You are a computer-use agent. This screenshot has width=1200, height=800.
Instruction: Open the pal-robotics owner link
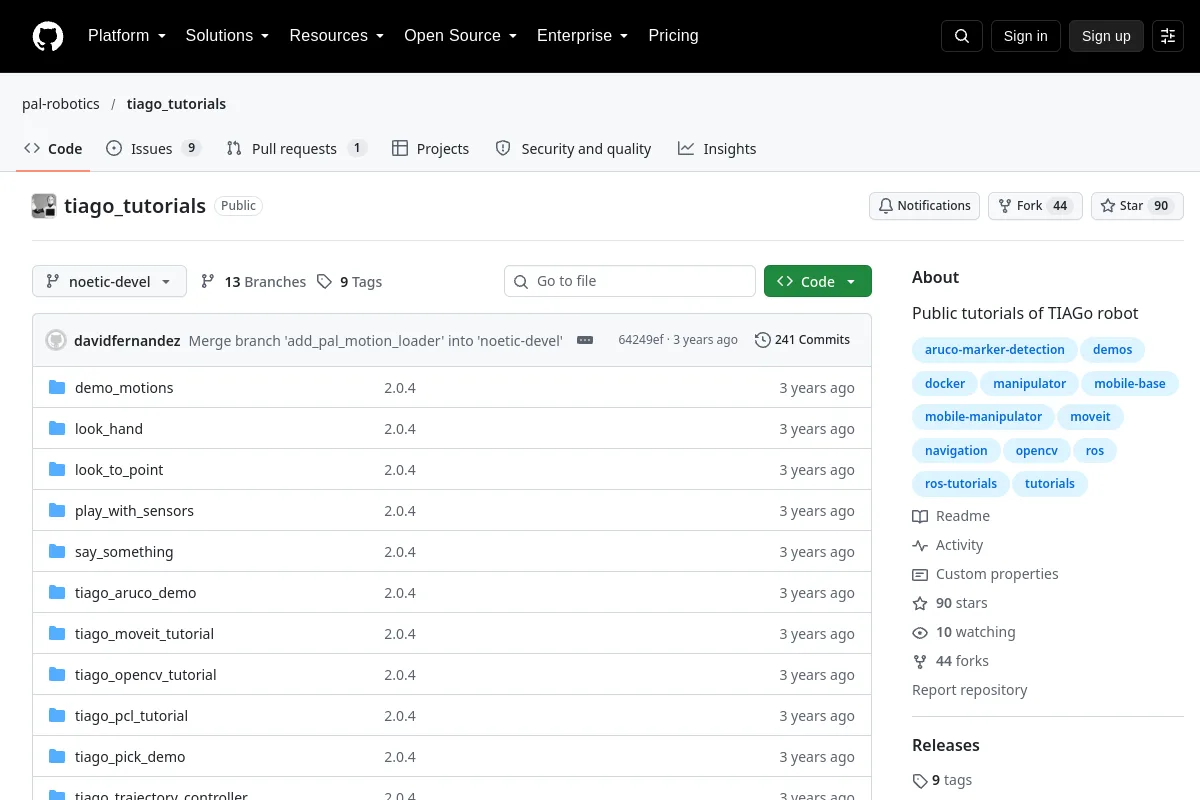pyautogui.click(x=61, y=104)
